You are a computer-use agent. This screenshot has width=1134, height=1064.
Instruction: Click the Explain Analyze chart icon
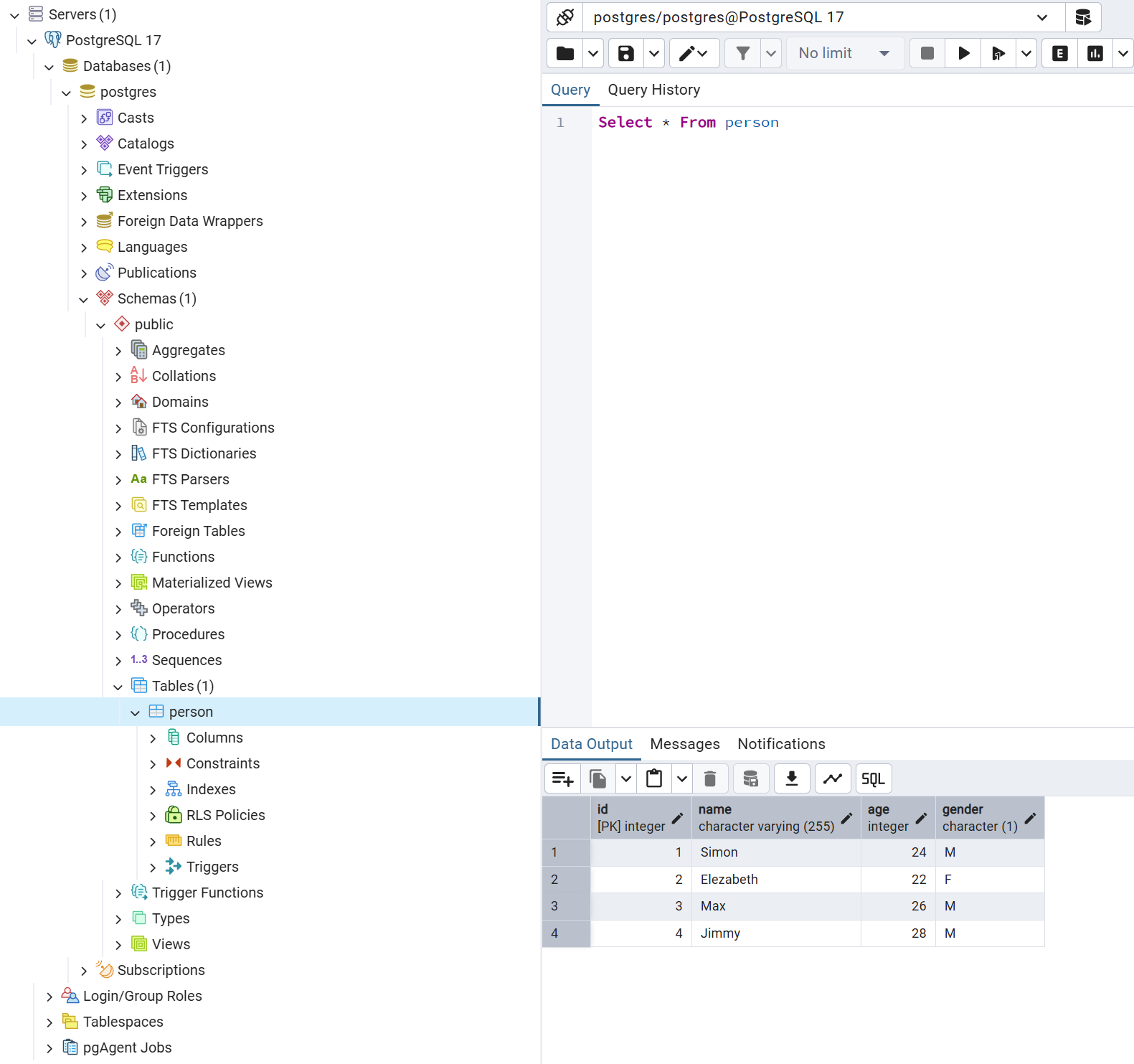tap(1095, 53)
